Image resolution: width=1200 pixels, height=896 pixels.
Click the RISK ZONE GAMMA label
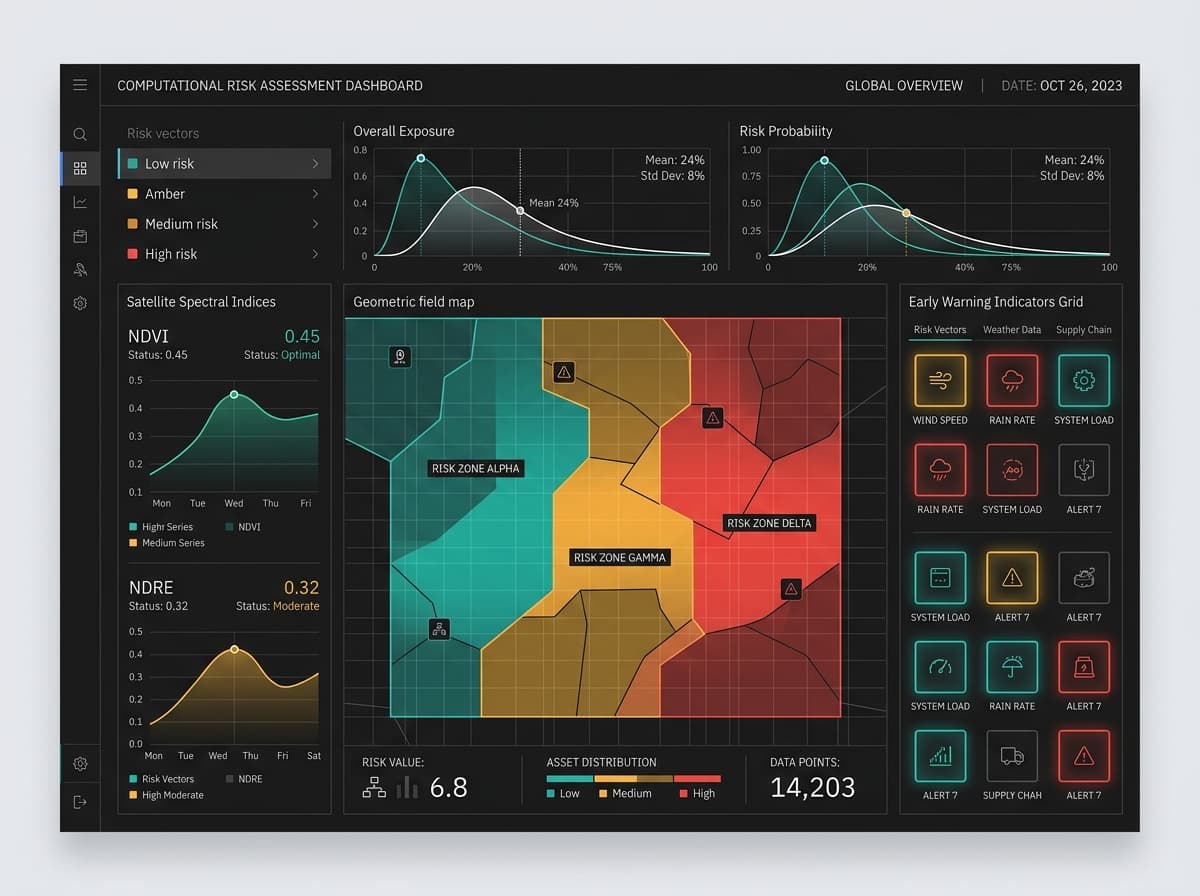pos(619,557)
